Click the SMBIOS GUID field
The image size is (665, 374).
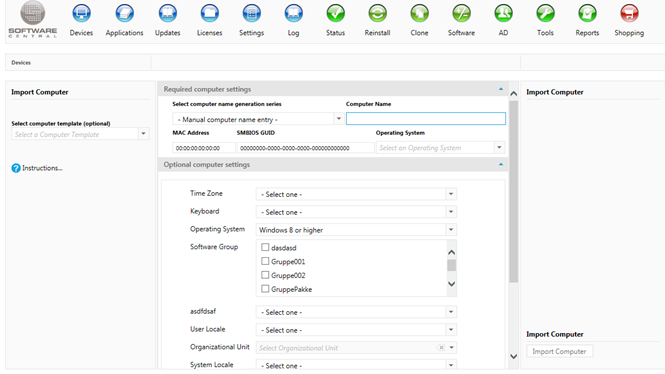(x=305, y=148)
